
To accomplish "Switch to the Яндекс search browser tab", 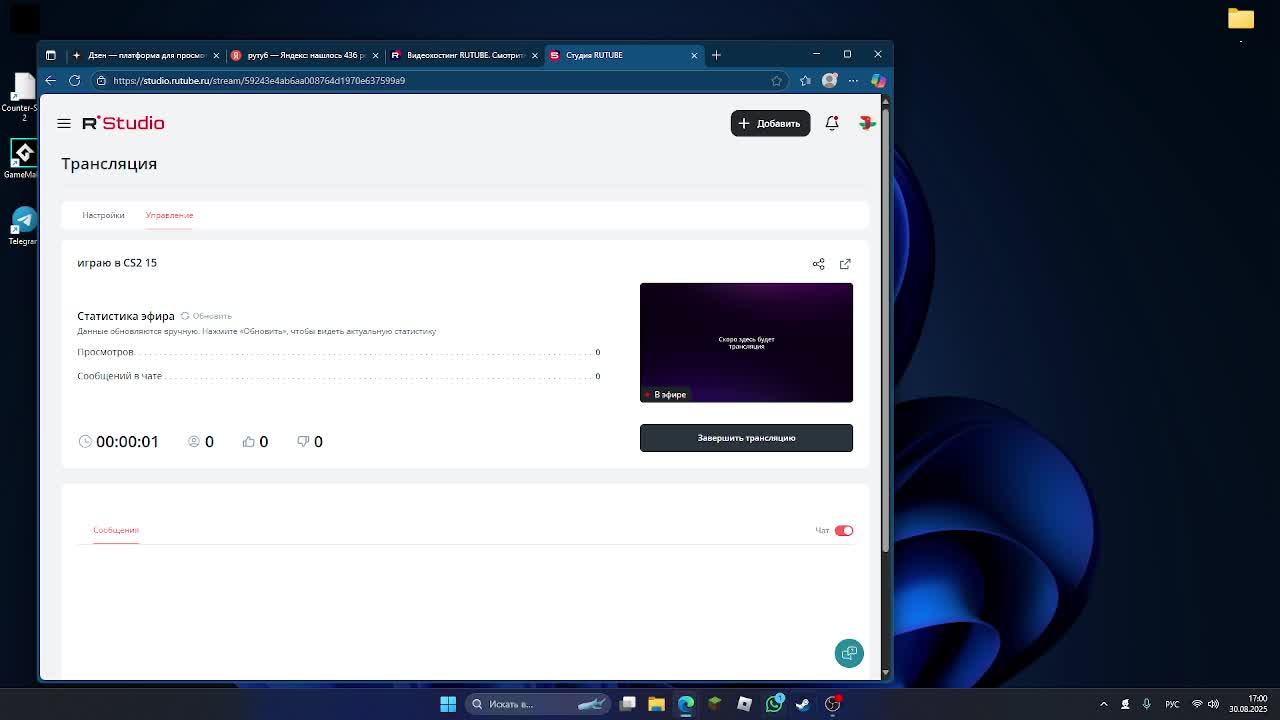I will (x=305, y=55).
